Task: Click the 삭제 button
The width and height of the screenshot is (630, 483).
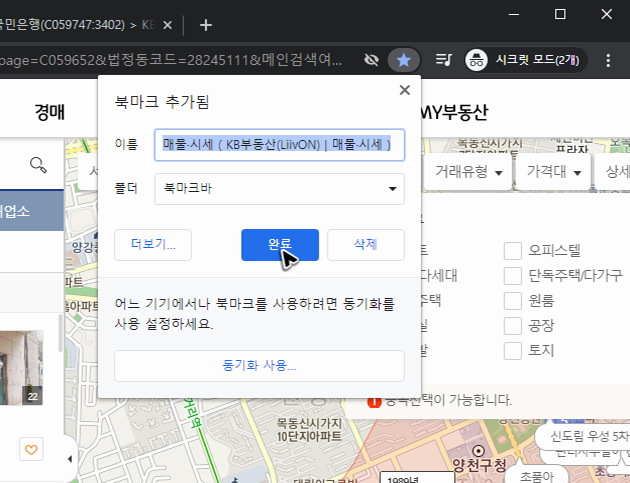Action: pyautogui.click(x=366, y=245)
